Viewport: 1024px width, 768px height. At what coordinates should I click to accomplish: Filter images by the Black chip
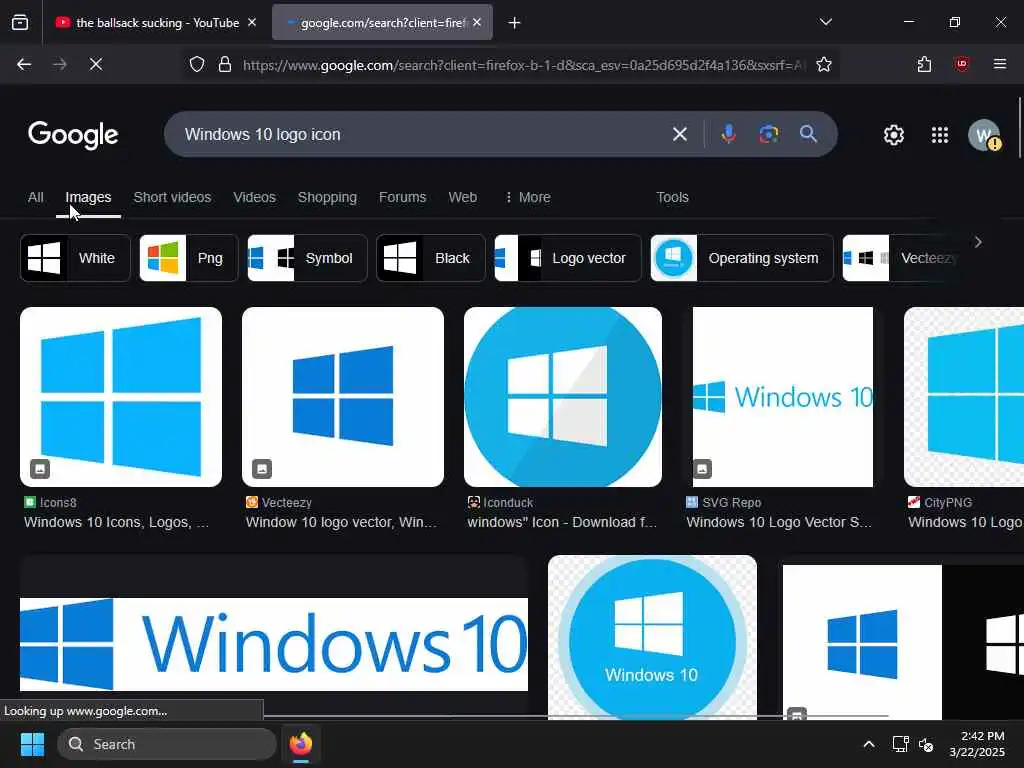point(430,258)
